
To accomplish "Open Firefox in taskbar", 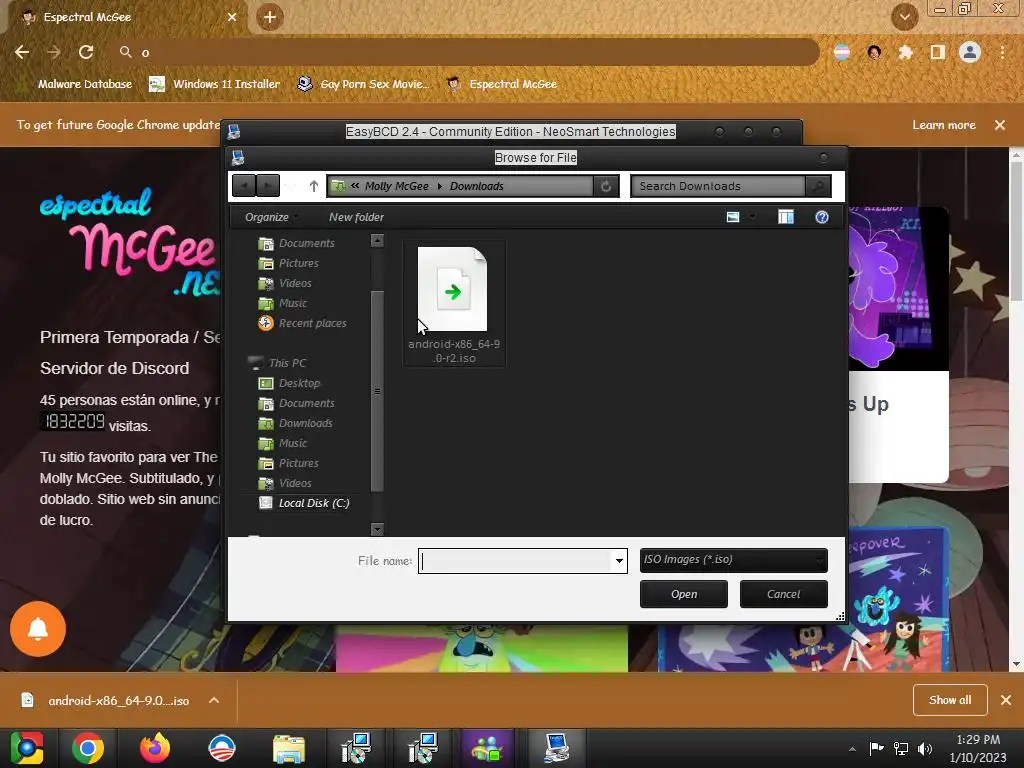I will tap(155, 748).
